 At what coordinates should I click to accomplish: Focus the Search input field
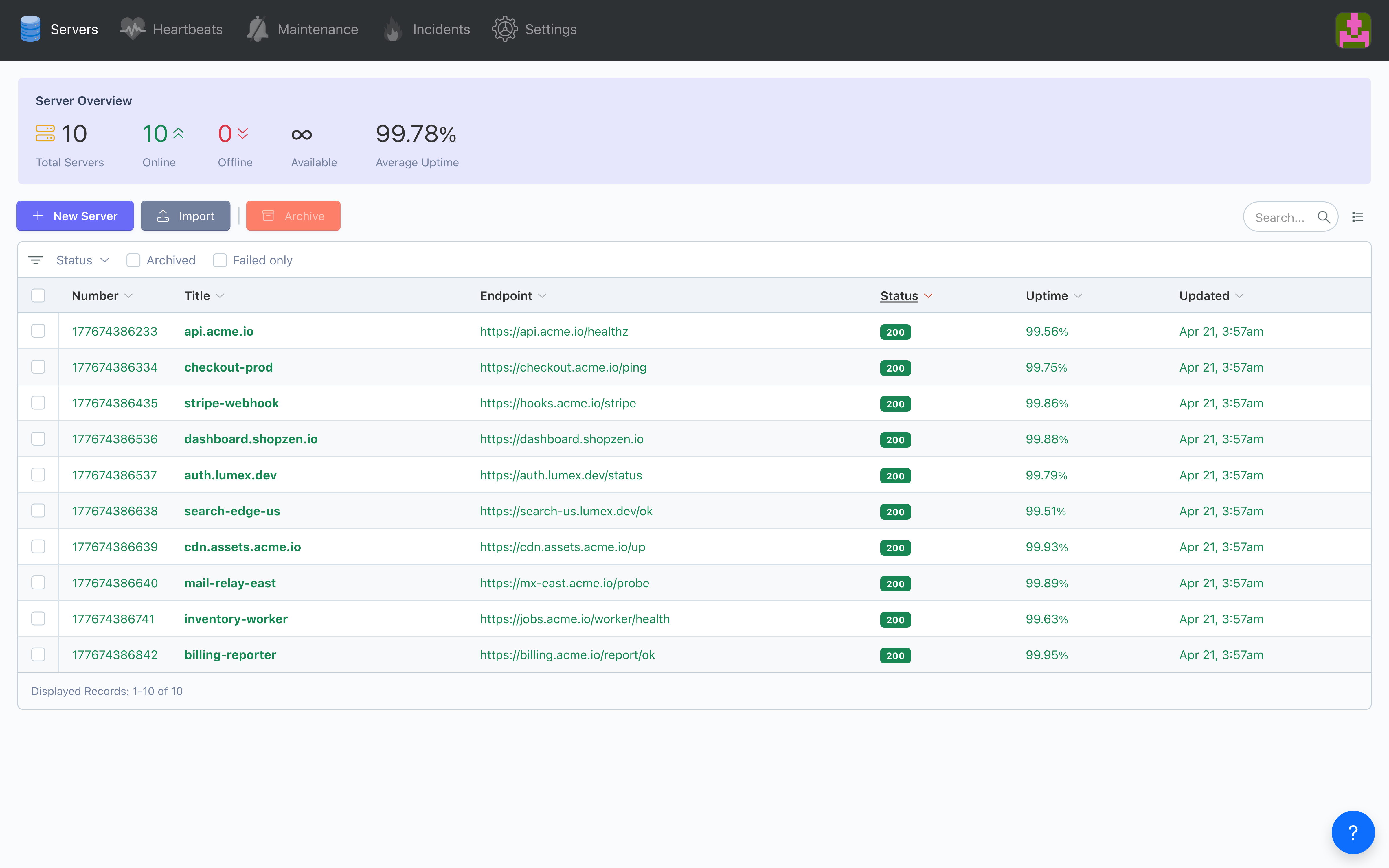click(1280, 218)
